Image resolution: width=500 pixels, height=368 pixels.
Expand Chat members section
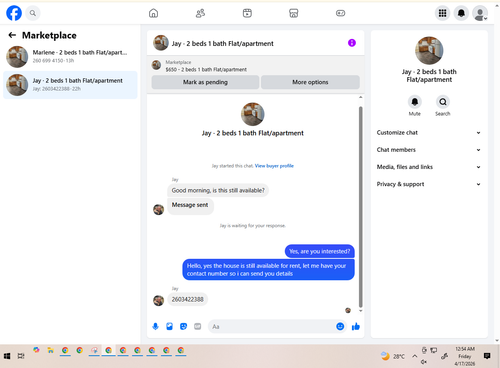point(429,150)
